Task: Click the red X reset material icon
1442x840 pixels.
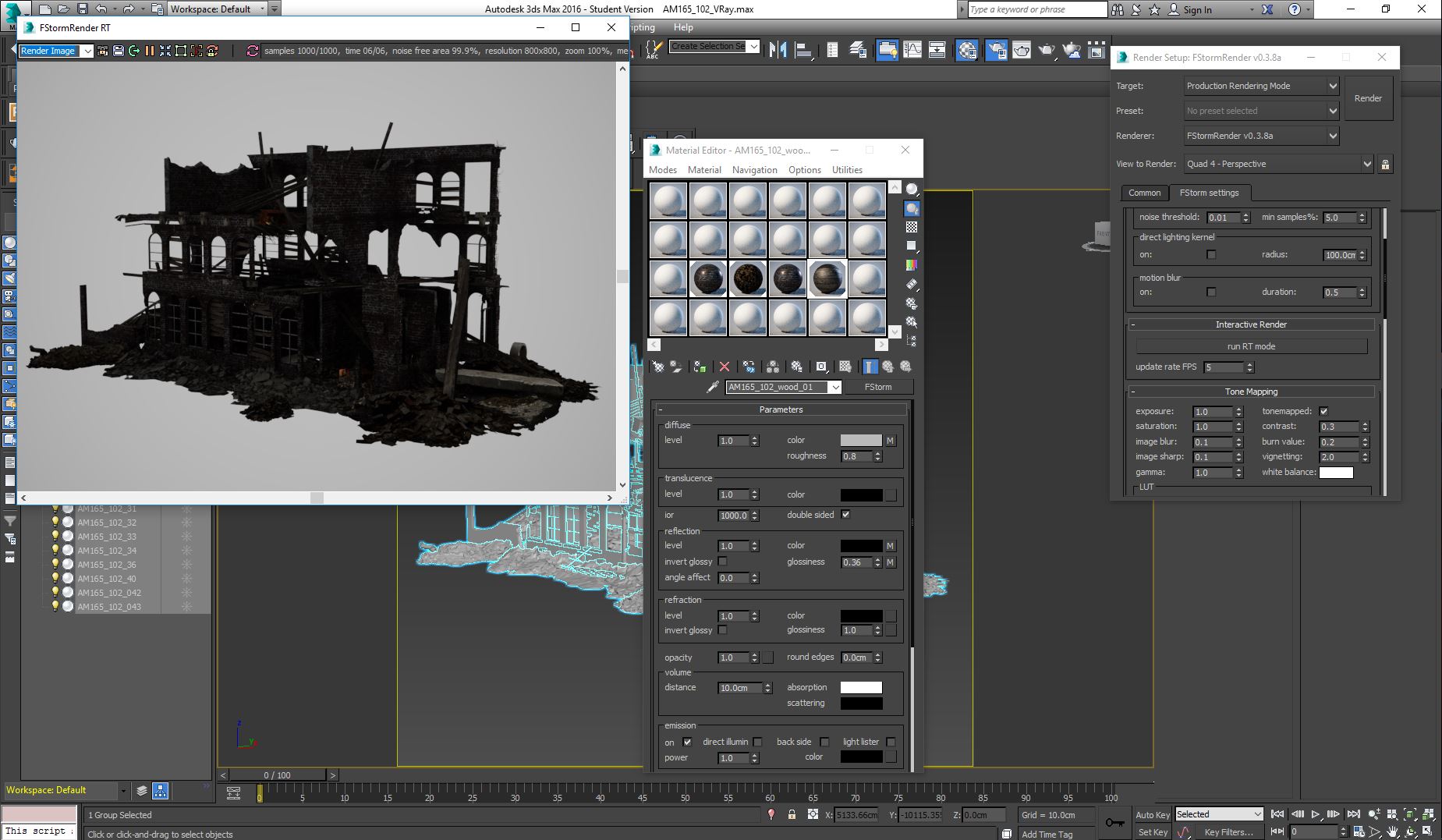Action: 725,367
